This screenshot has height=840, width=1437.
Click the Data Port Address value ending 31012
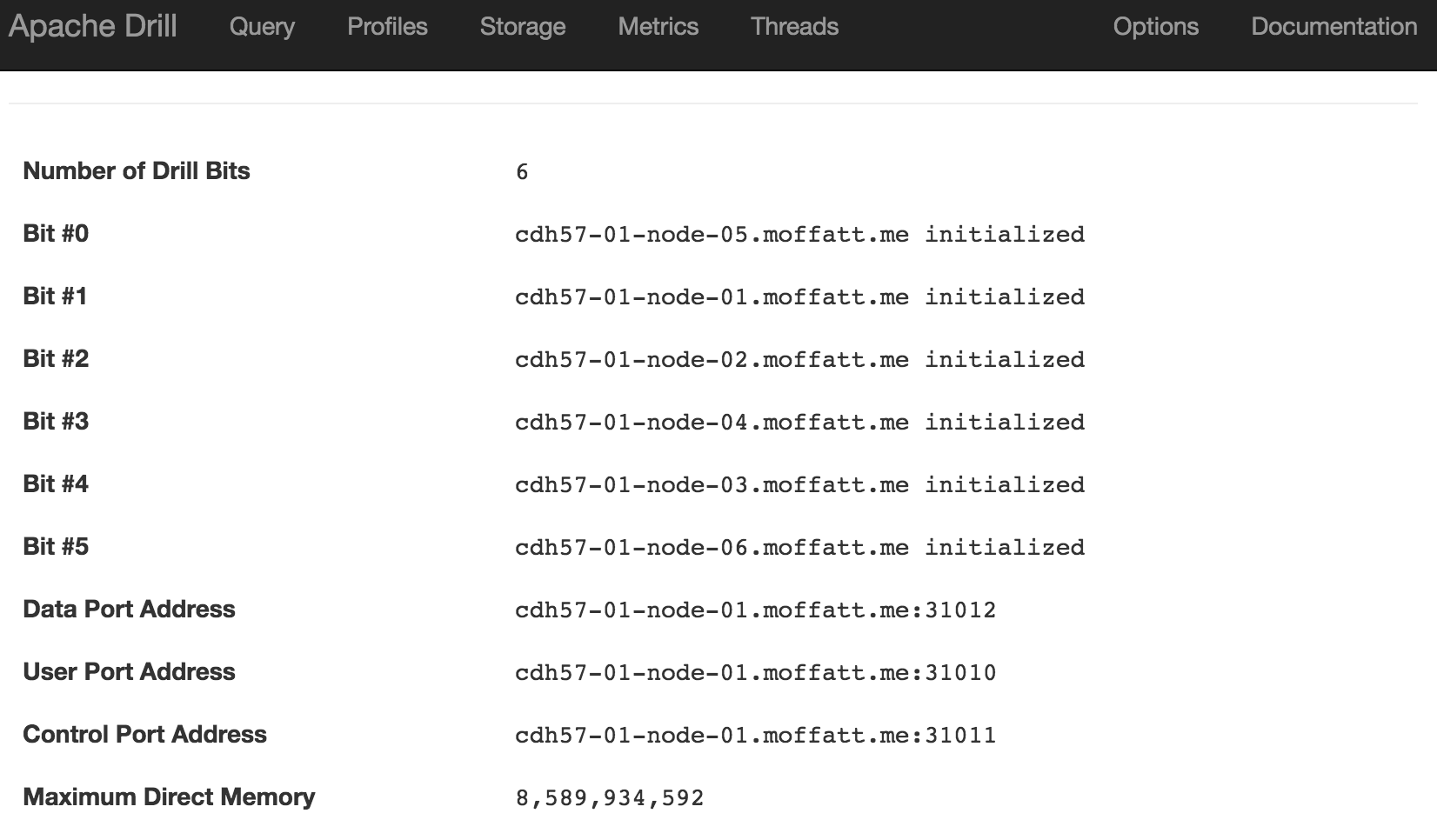click(x=755, y=610)
